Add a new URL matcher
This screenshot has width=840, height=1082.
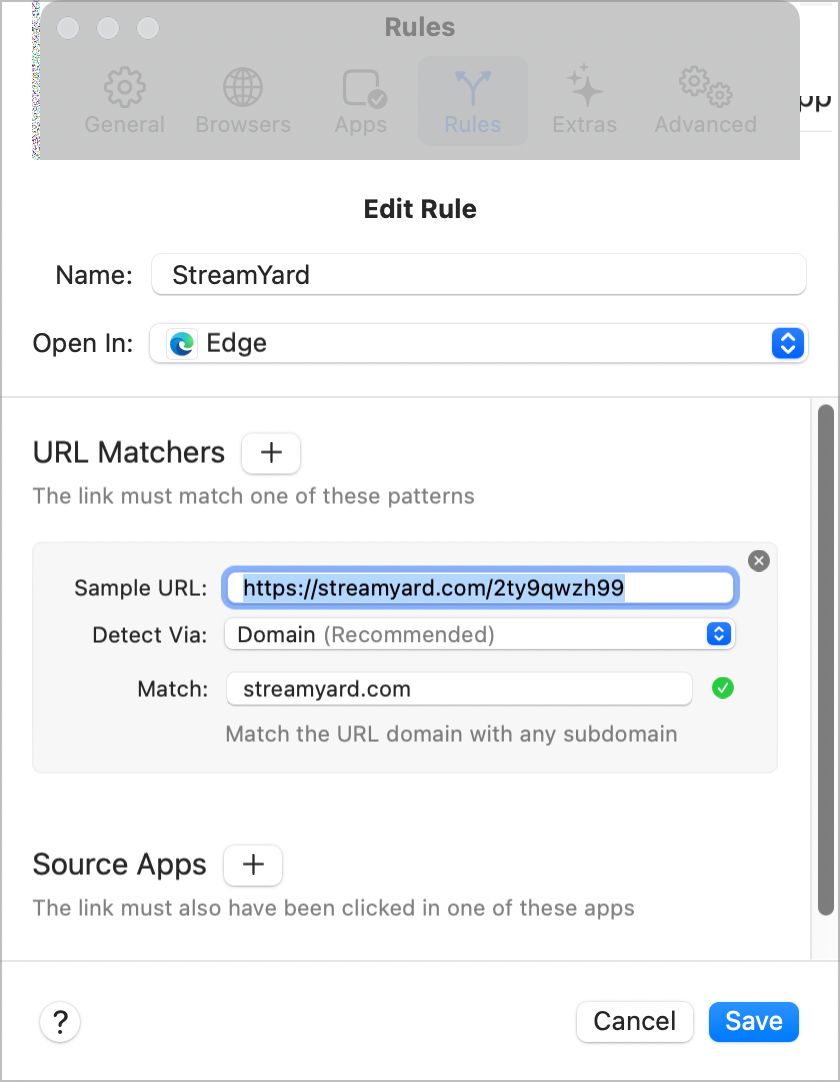[271, 453]
